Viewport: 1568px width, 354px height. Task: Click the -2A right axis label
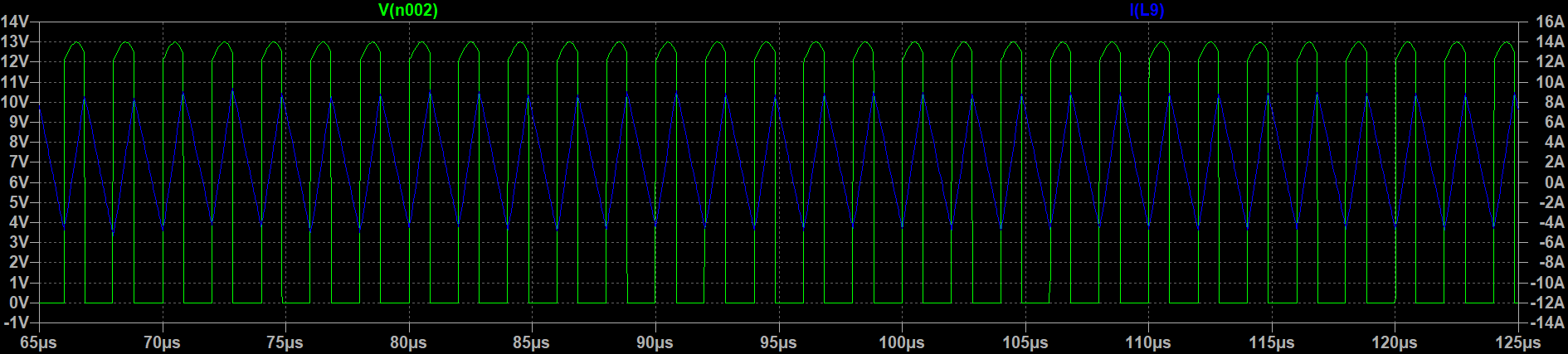[1551, 202]
